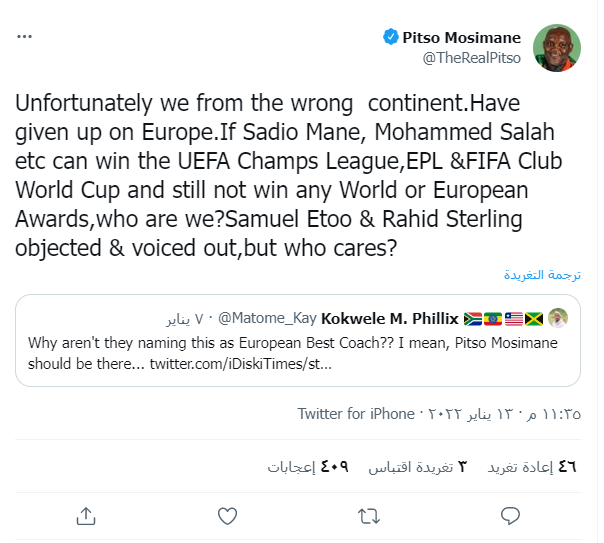
Task: Open Kokwele M. Phillix's name
Action: click(x=390, y=319)
